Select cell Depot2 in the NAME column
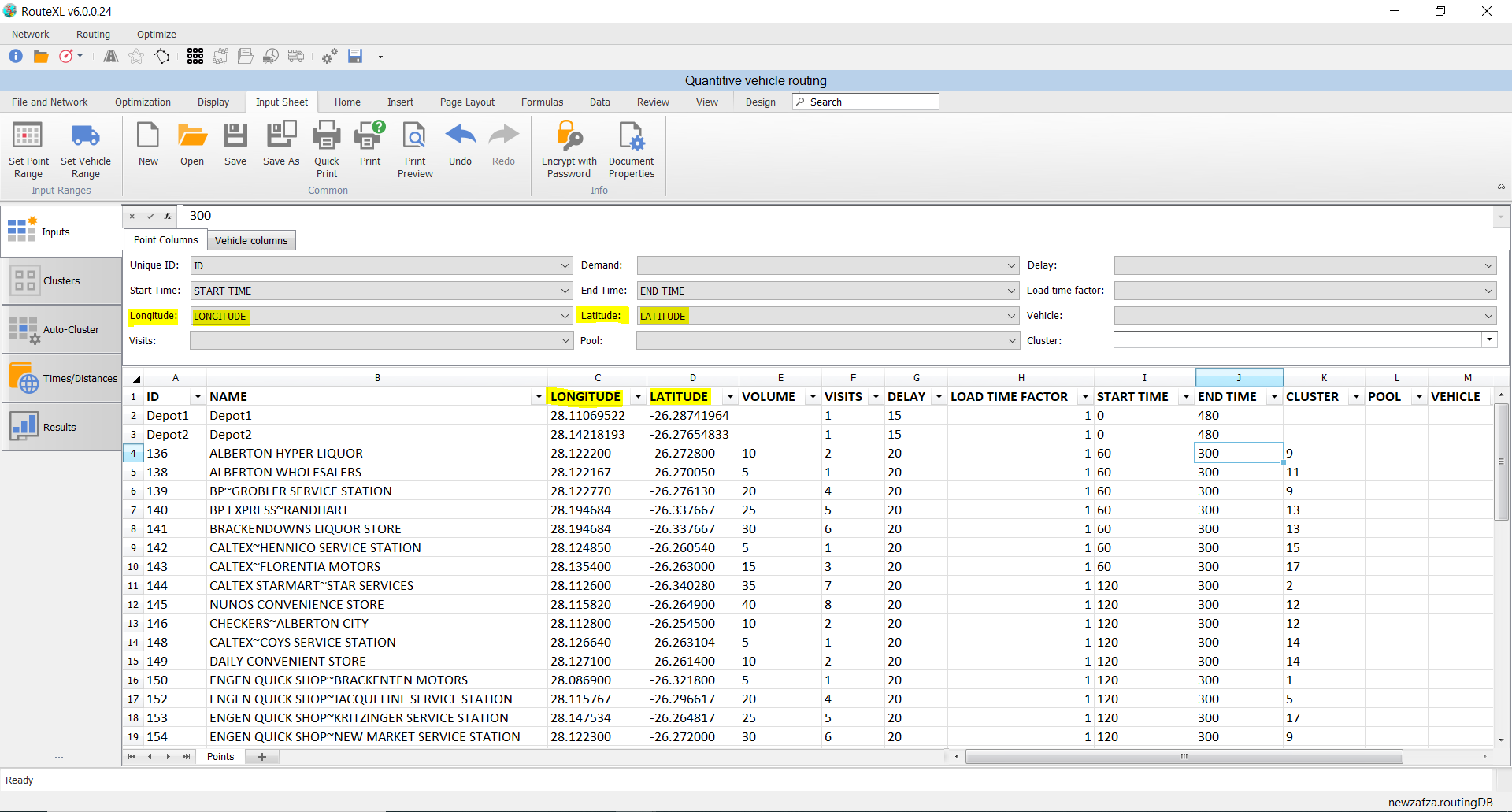 (x=376, y=434)
